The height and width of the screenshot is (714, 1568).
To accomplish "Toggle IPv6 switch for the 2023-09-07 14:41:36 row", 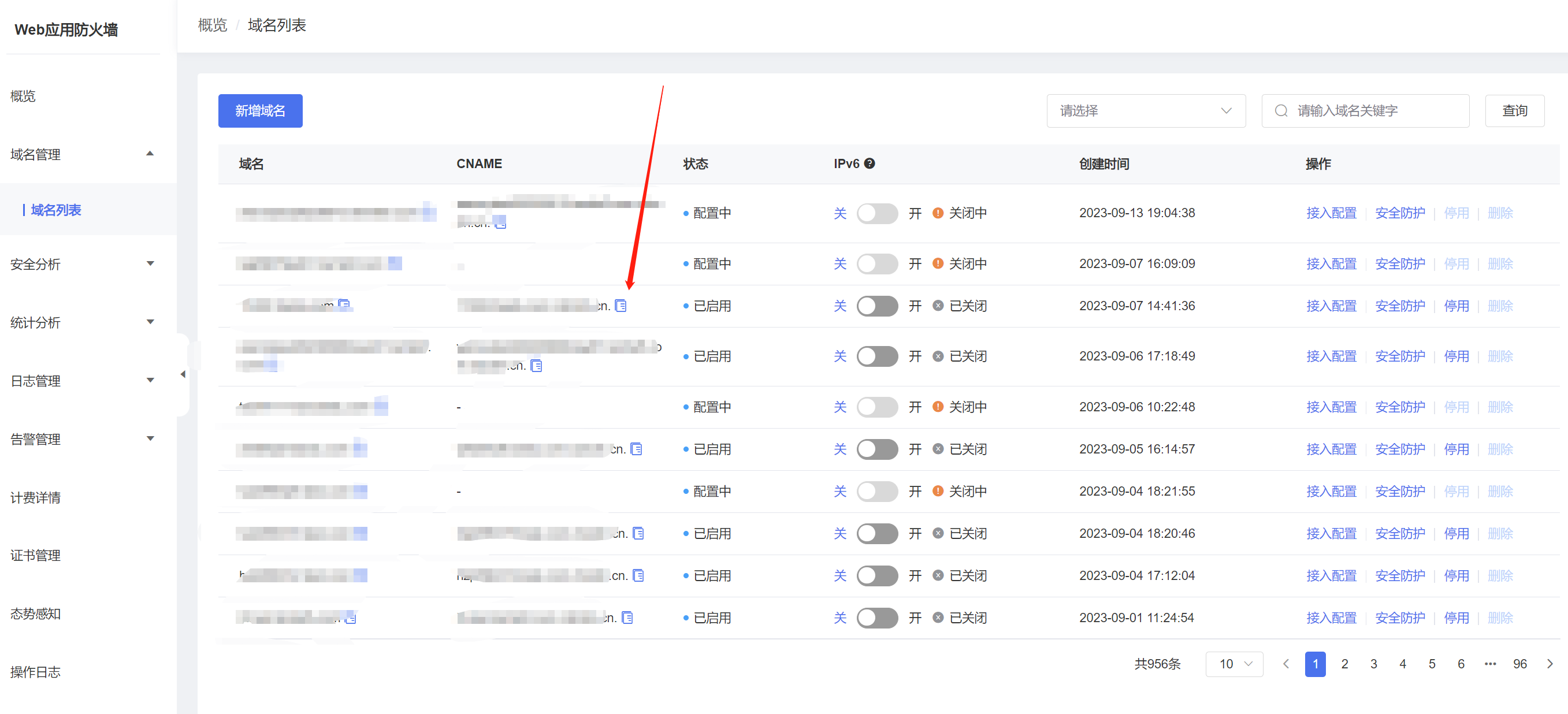I will 876,306.
